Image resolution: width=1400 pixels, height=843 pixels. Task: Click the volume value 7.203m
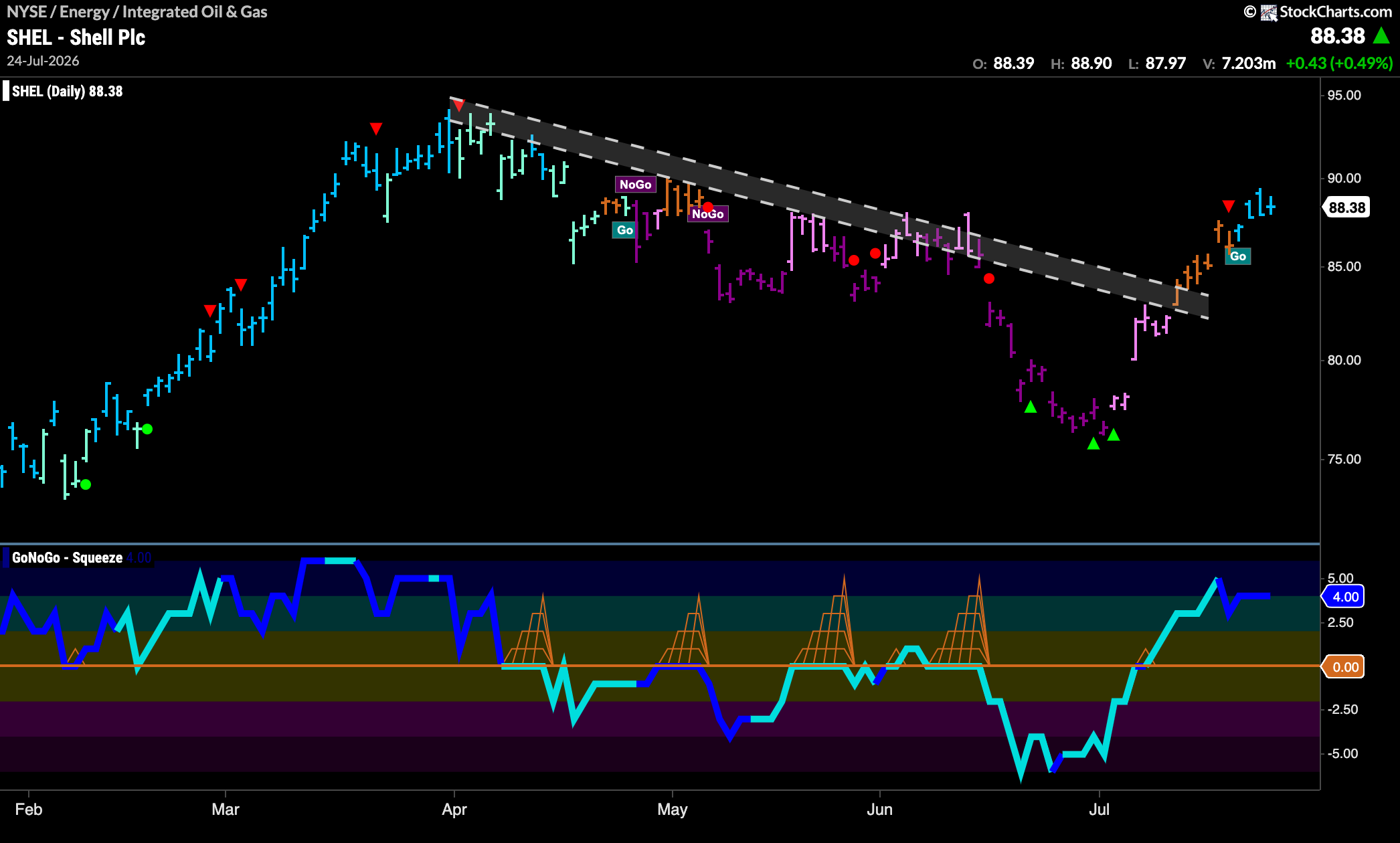[1248, 64]
